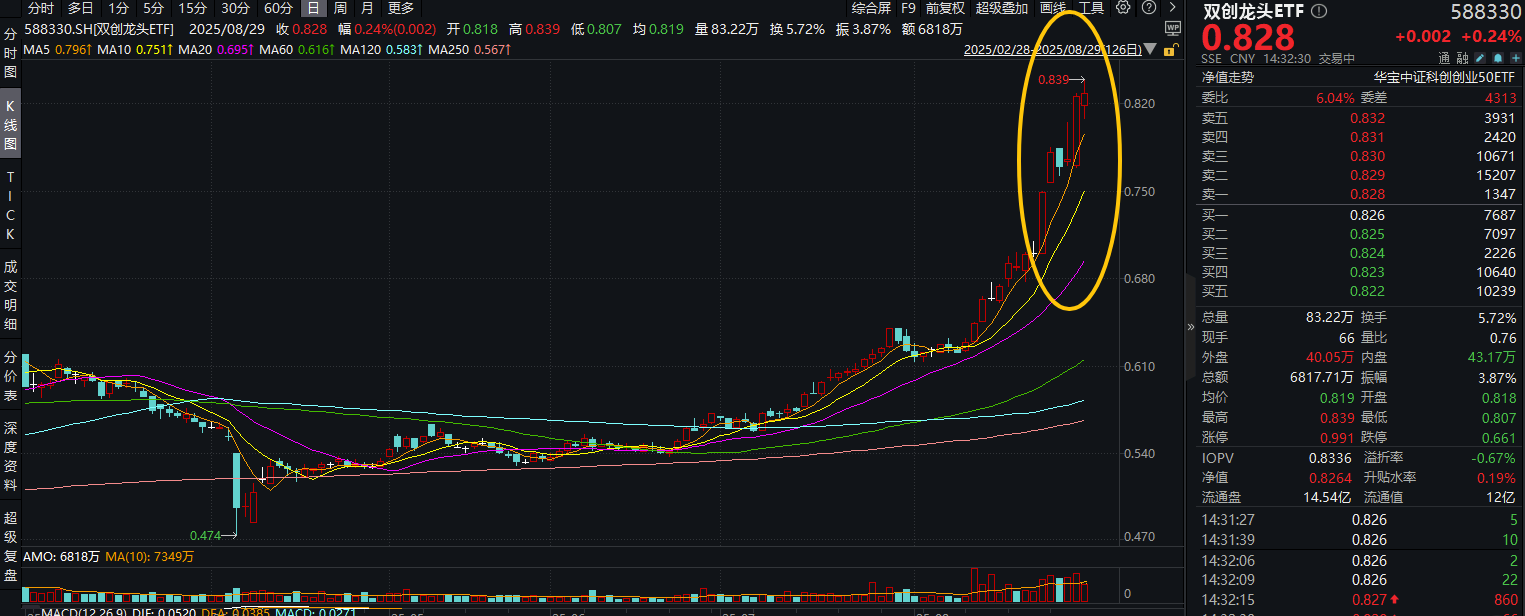Activate 超级叠加 overlay comparison
The image size is (1525, 616).
(1001, 8)
